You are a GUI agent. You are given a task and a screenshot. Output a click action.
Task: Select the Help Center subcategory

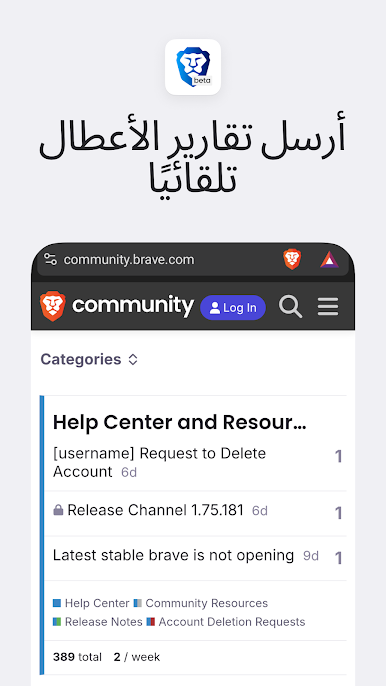pos(91,603)
